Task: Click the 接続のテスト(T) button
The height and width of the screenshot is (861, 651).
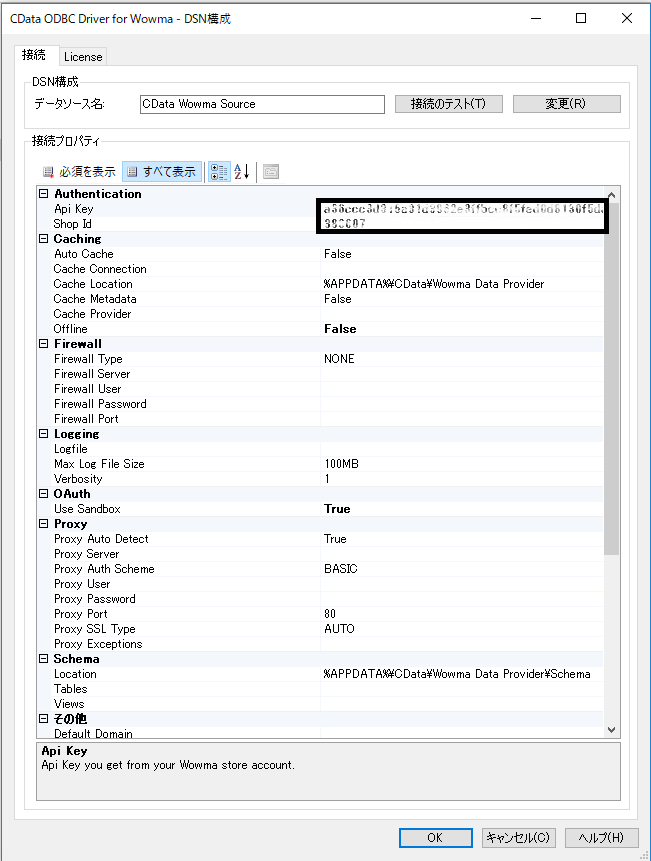Action: tap(448, 104)
